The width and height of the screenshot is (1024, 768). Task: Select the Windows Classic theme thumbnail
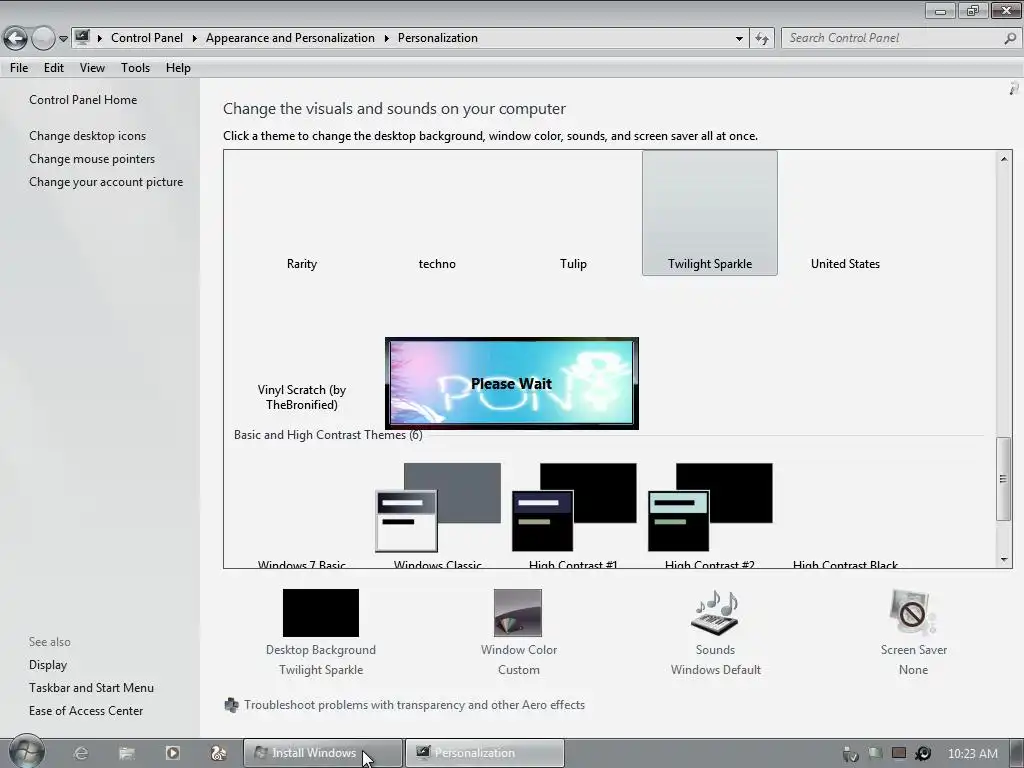[x=438, y=507]
